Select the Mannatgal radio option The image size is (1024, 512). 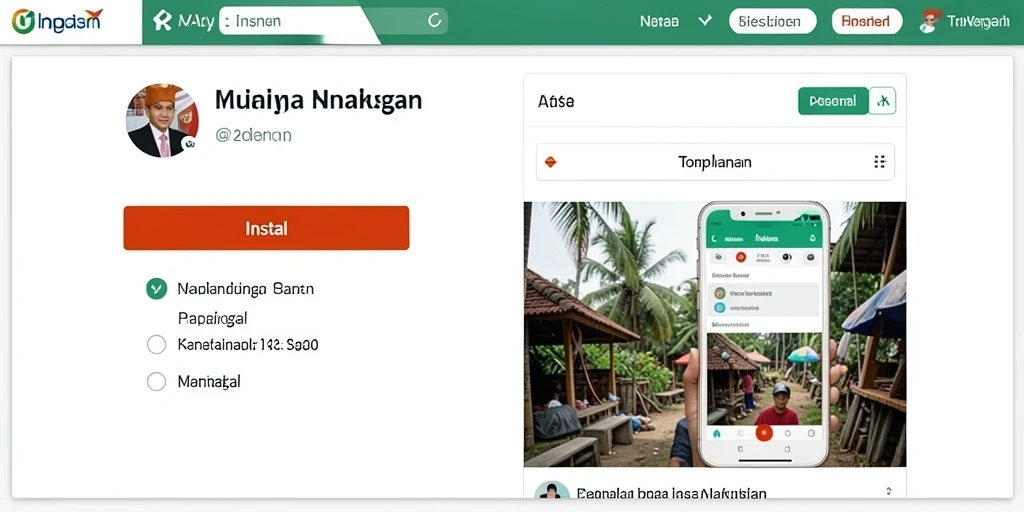(x=156, y=381)
